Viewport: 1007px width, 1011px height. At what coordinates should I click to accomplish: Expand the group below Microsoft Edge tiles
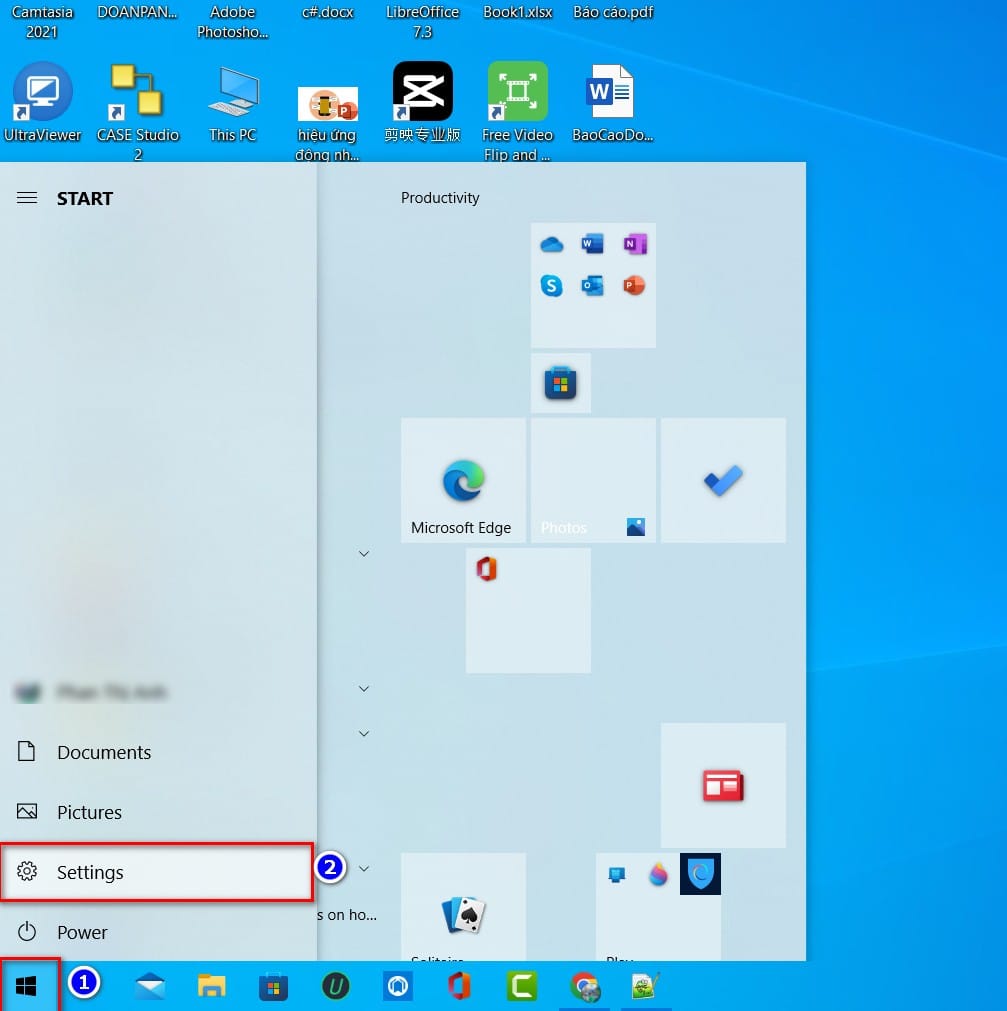(363, 553)
